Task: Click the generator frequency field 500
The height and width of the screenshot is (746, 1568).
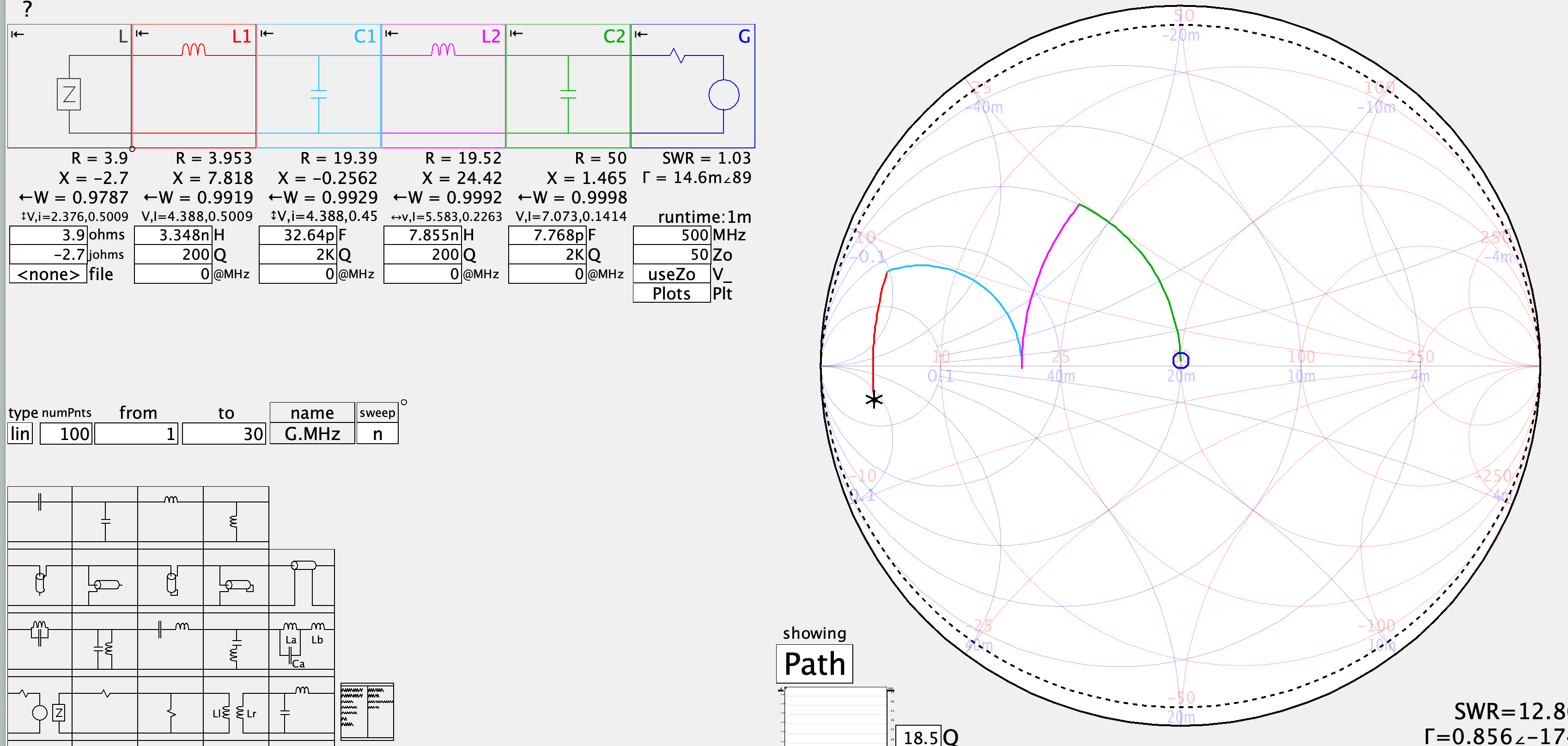Action: click(x=671, y=235)
